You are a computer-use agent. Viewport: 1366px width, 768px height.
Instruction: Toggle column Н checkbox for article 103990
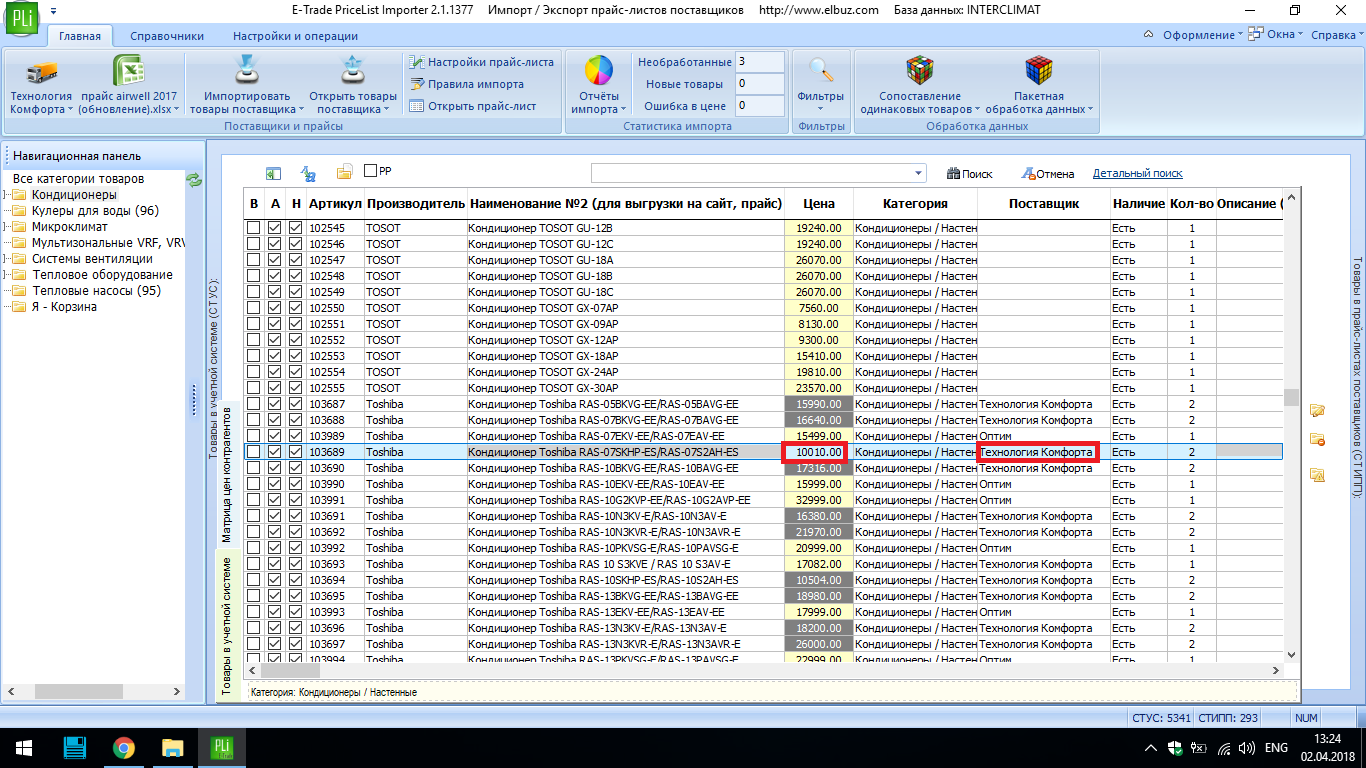[296, 484]
